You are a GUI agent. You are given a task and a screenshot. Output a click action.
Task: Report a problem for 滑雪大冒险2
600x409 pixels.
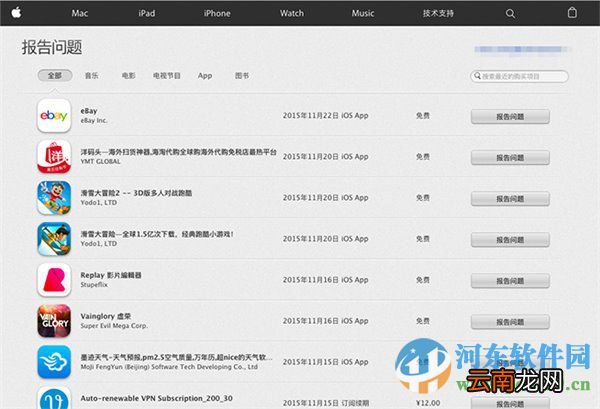click(x=510, y=199)
